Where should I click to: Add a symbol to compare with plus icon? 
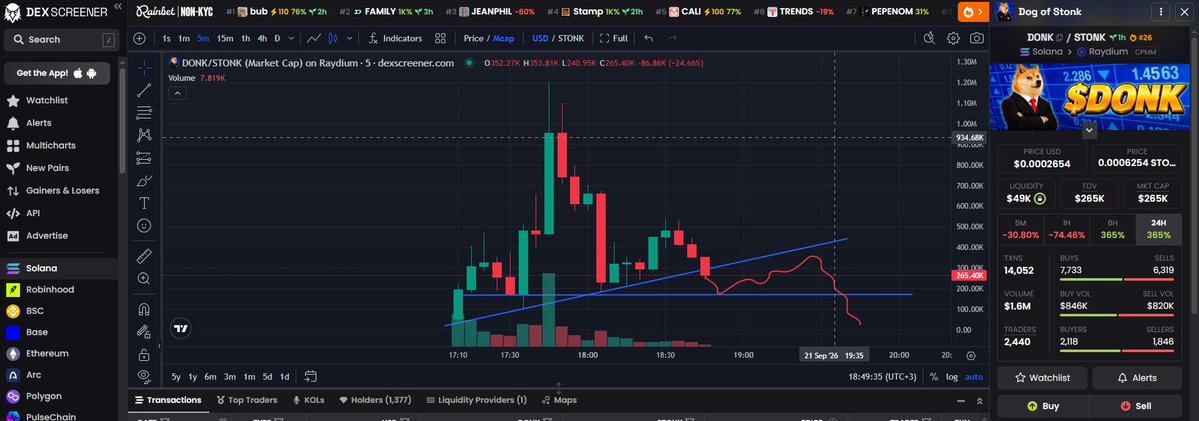coord(139,38)
